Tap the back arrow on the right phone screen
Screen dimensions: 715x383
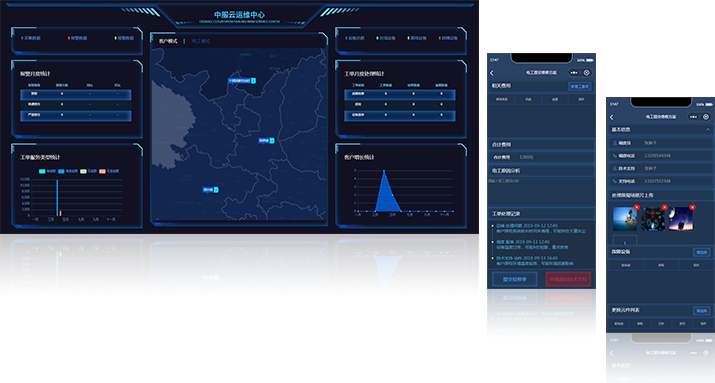pos(611,117)
